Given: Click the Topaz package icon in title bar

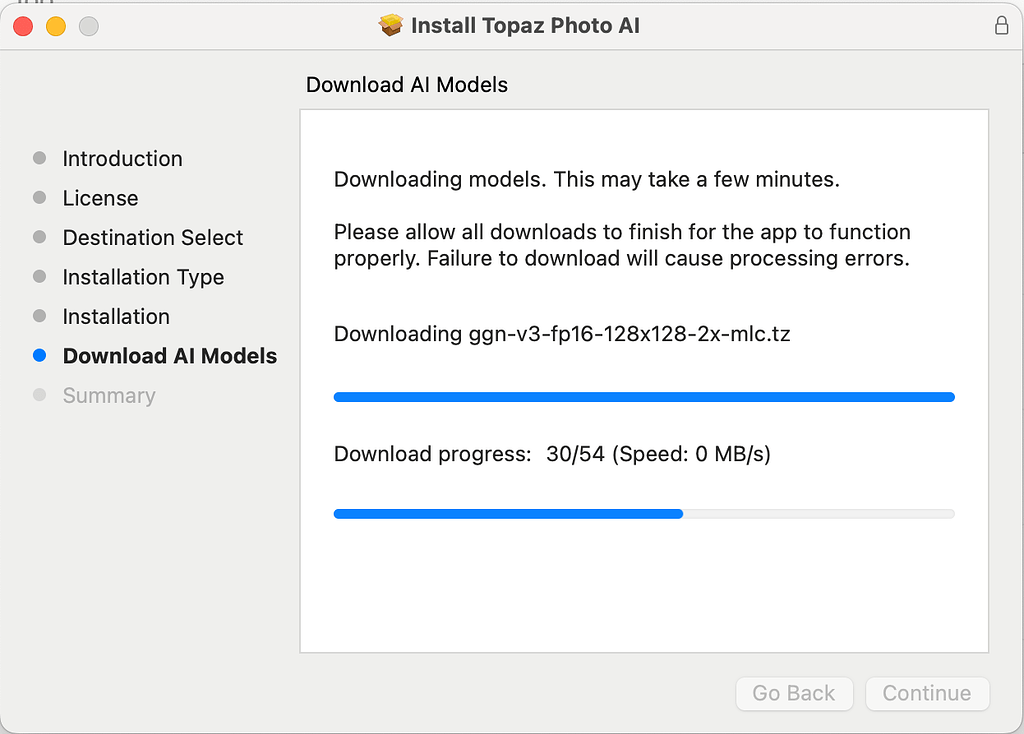Looking at the screenshot, I should pyautogui.click(x=389, y=25).
